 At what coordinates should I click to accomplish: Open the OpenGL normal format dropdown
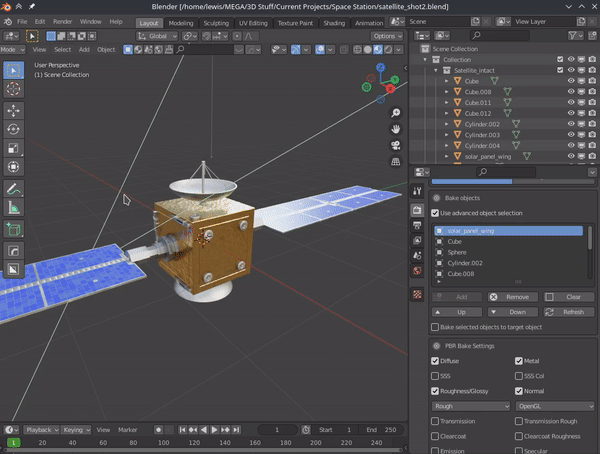555,406
